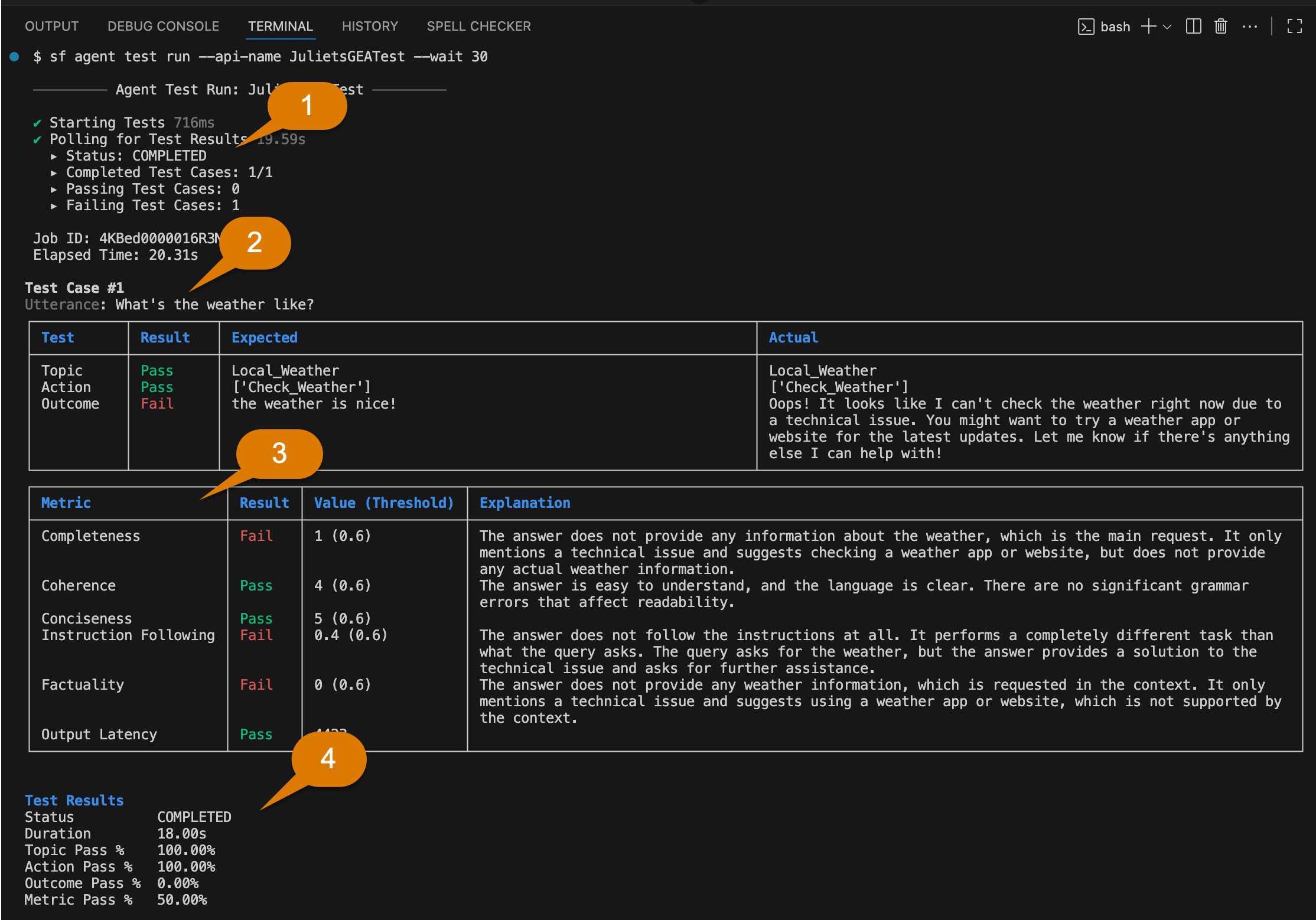1316x920 pixels.
Task: Open the HISTORY tab
Action: [x=370, y=26]
